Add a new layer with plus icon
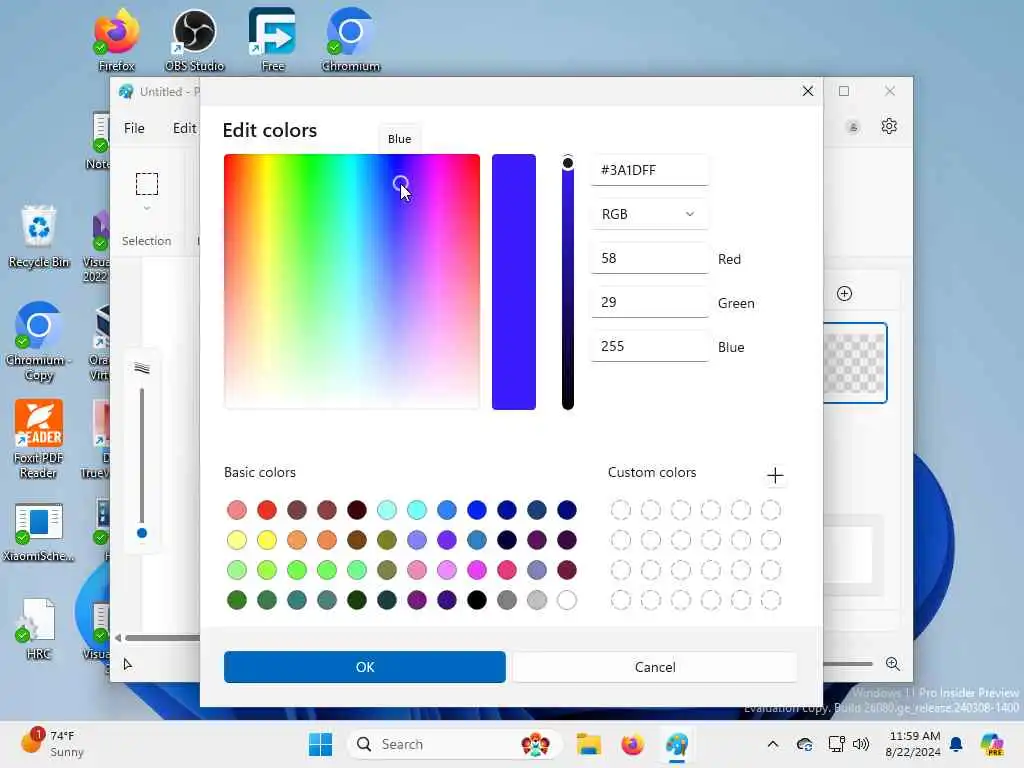Viewport: 1024px width, 768px height. [x=844, y=294]
